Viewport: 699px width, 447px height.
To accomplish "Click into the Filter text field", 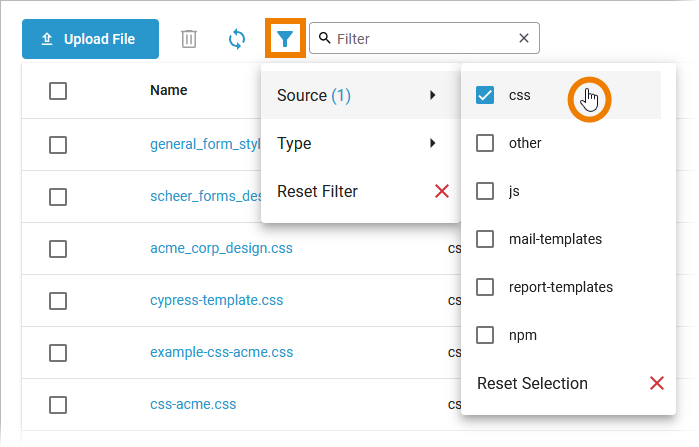I will (x=420, y=39).
